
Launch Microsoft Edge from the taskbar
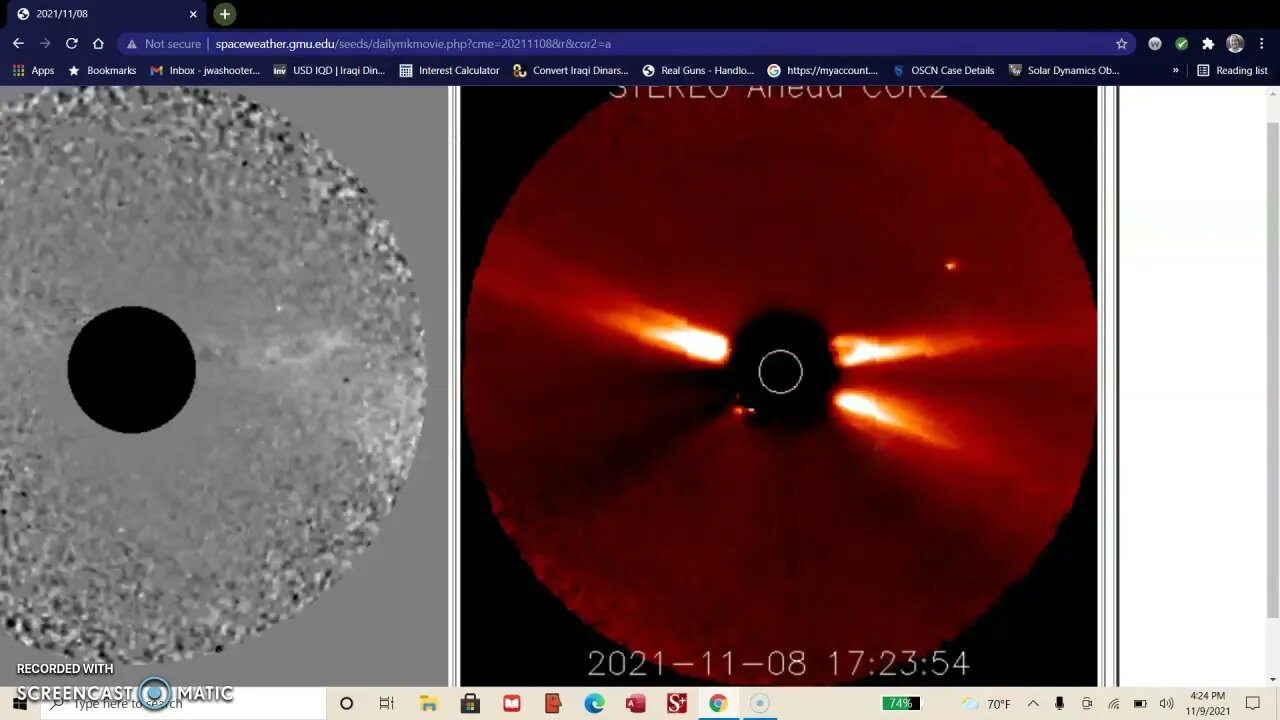point(594,704)
